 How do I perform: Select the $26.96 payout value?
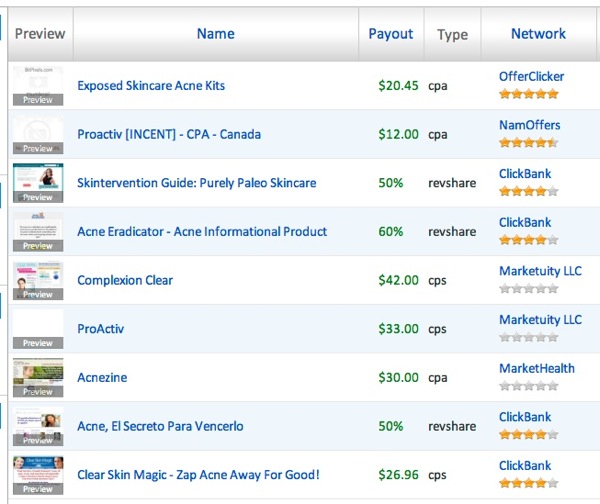pyautogui.click(x=398, y=475)
